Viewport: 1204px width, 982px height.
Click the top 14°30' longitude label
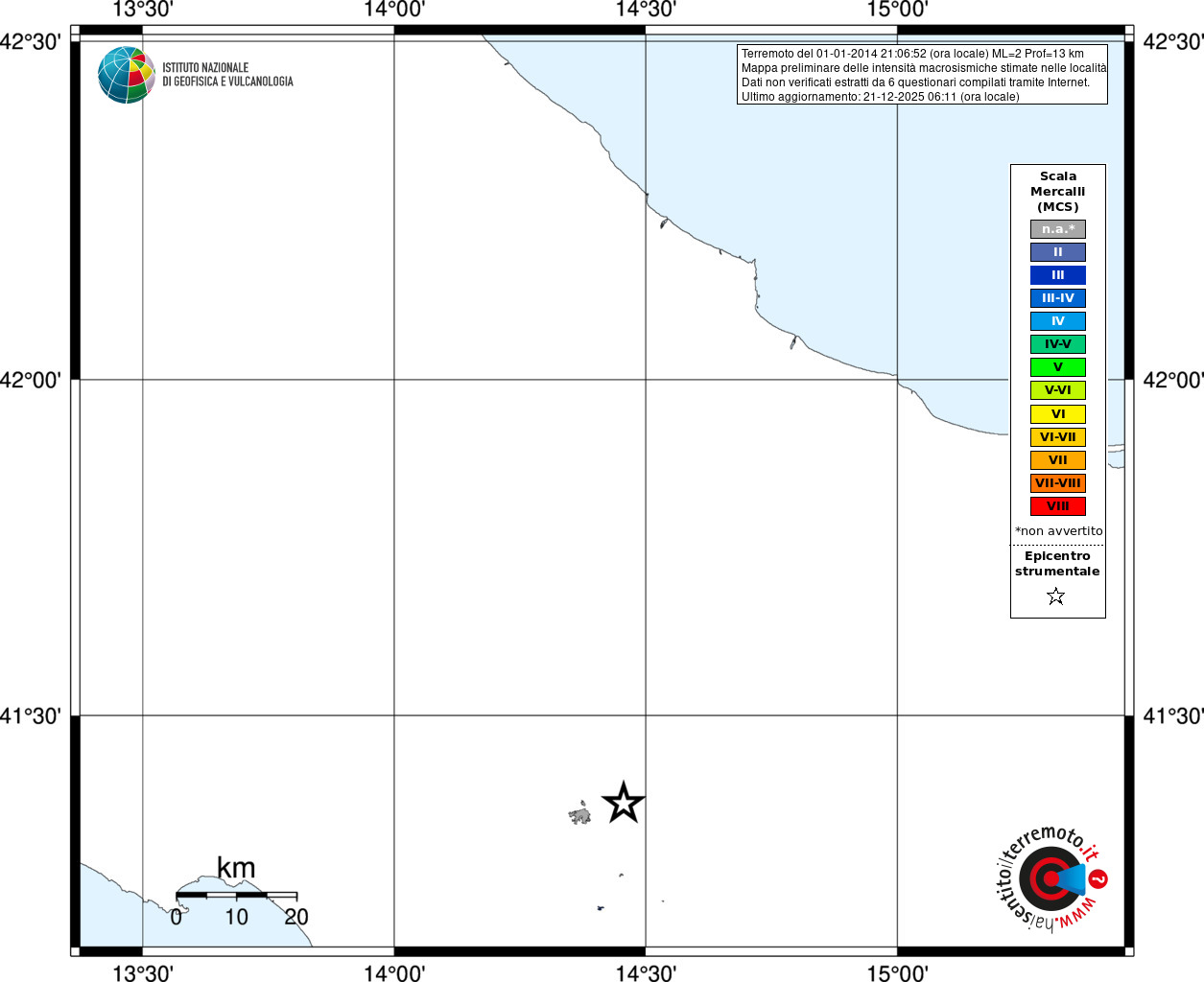click(x=646, y=10)
